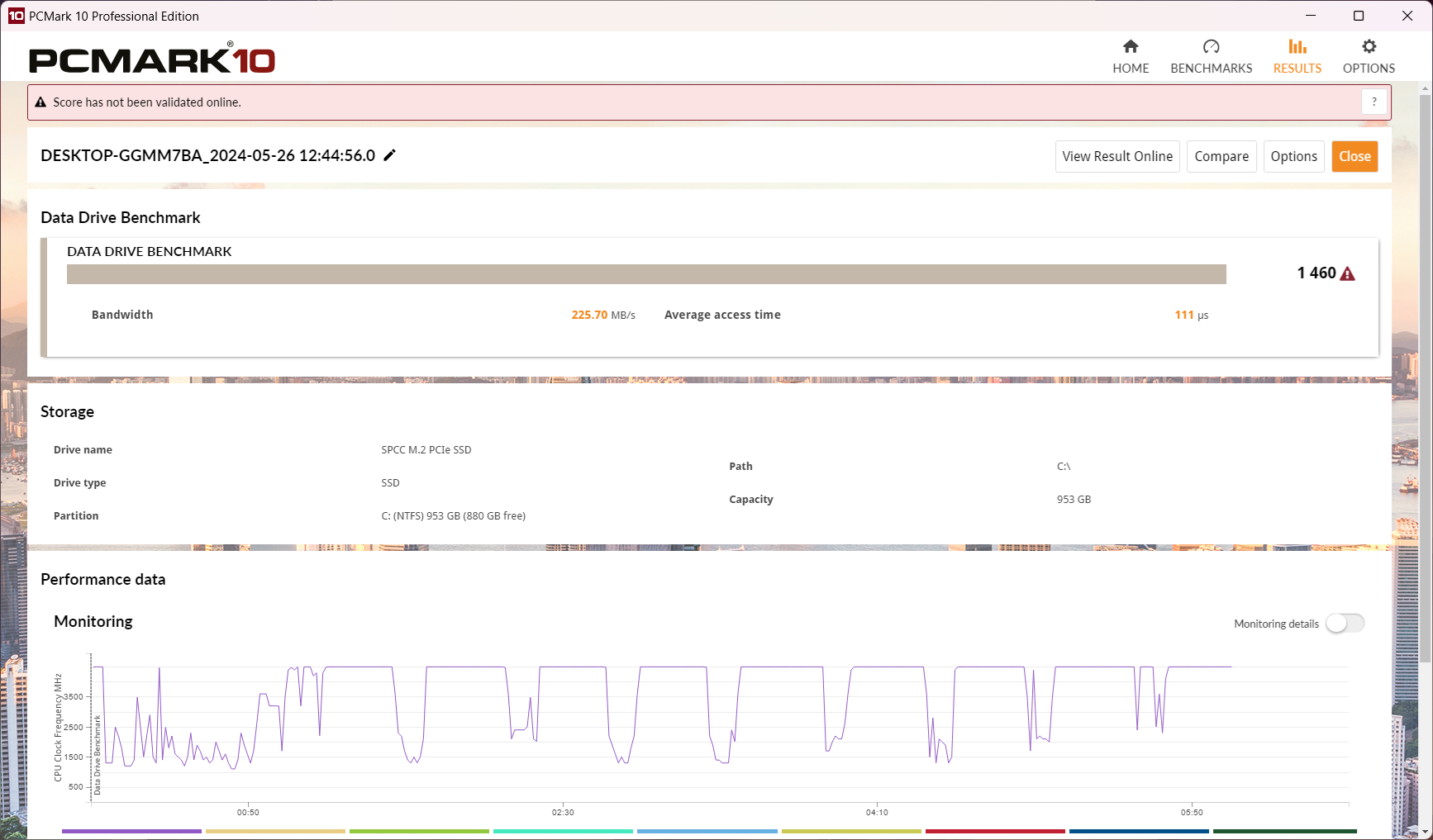Open the result Options button
1433x840 pixels.
(x=1293, y=156)
